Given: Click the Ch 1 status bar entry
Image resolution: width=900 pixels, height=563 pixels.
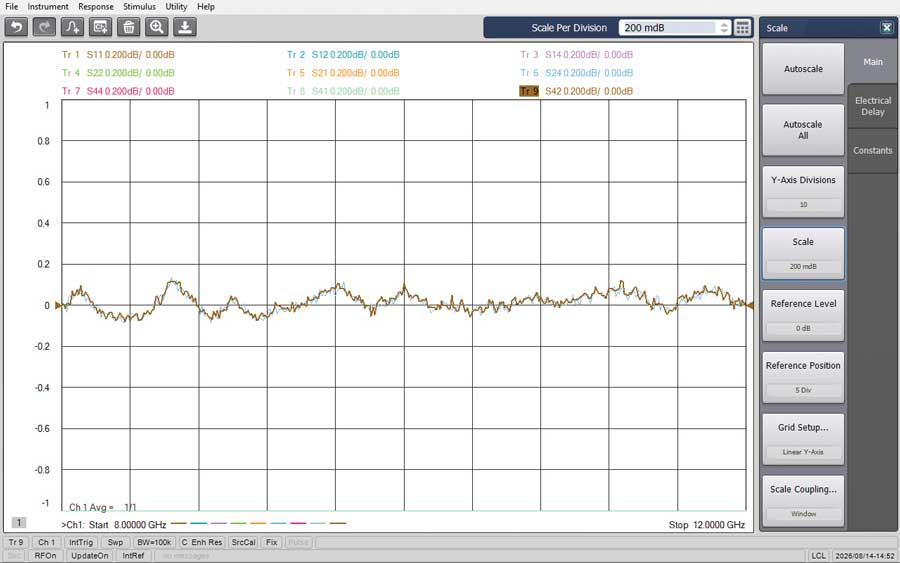Looking at the screenshot, I should click(46, 542).
